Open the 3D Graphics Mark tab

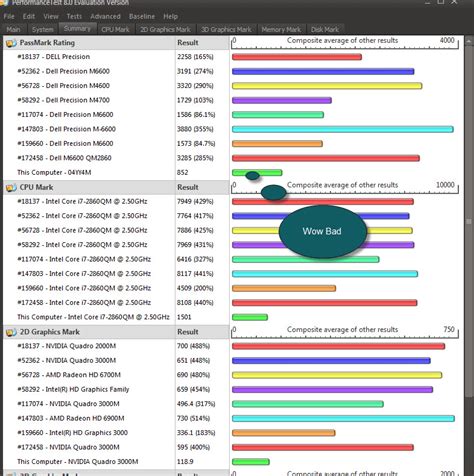pyautogui.click(x=226, y=29)
